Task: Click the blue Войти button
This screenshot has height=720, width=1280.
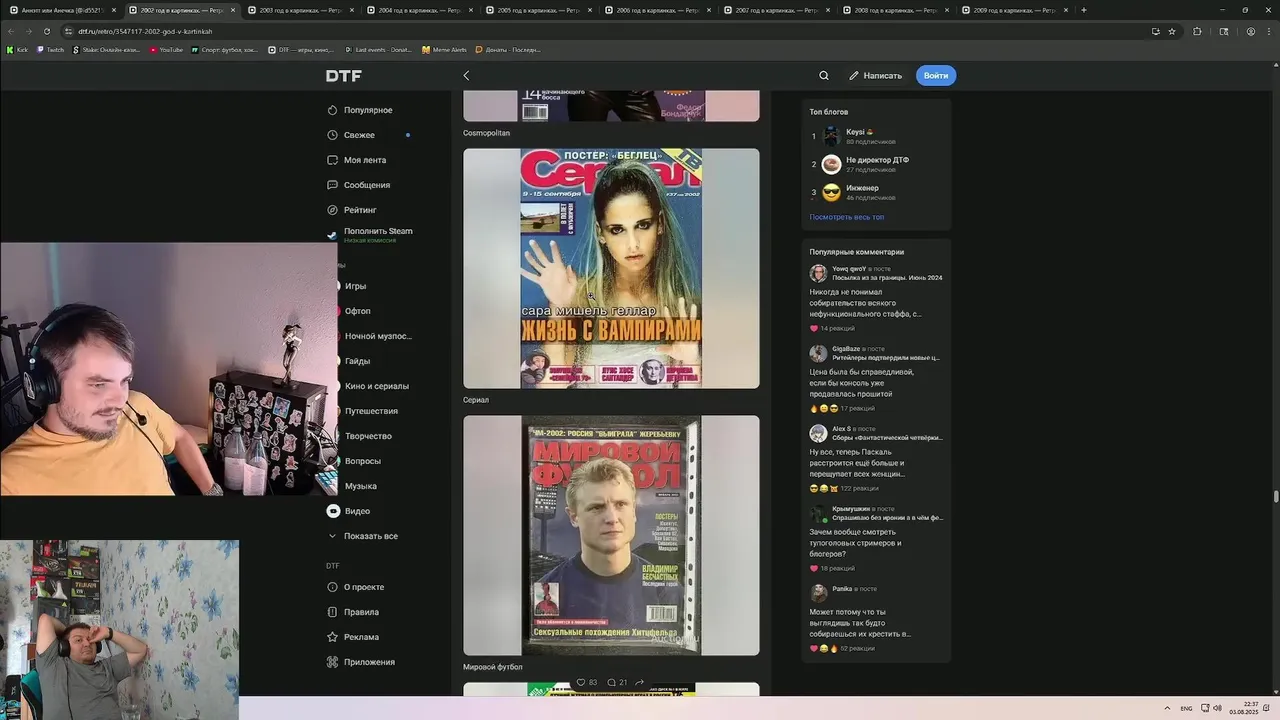Action: click(936, 75)
